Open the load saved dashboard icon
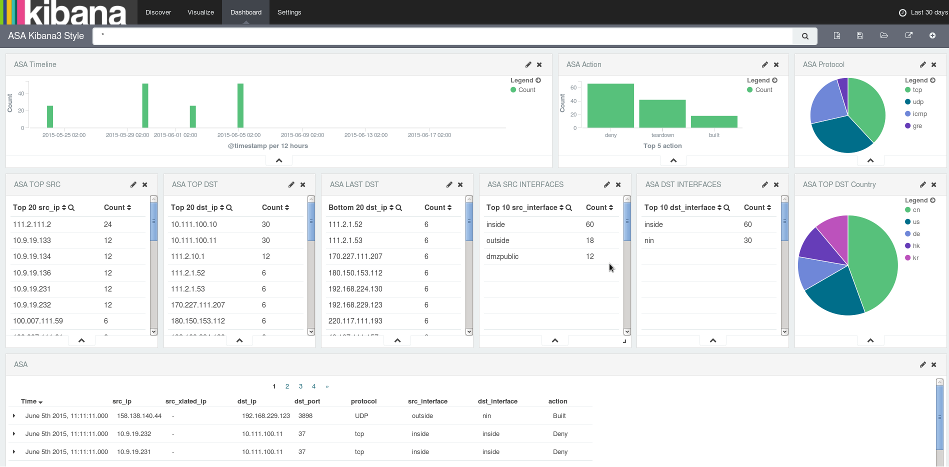The width and height of the screenshot is (949, 467). pyautogui.click(x=884, y=36)
